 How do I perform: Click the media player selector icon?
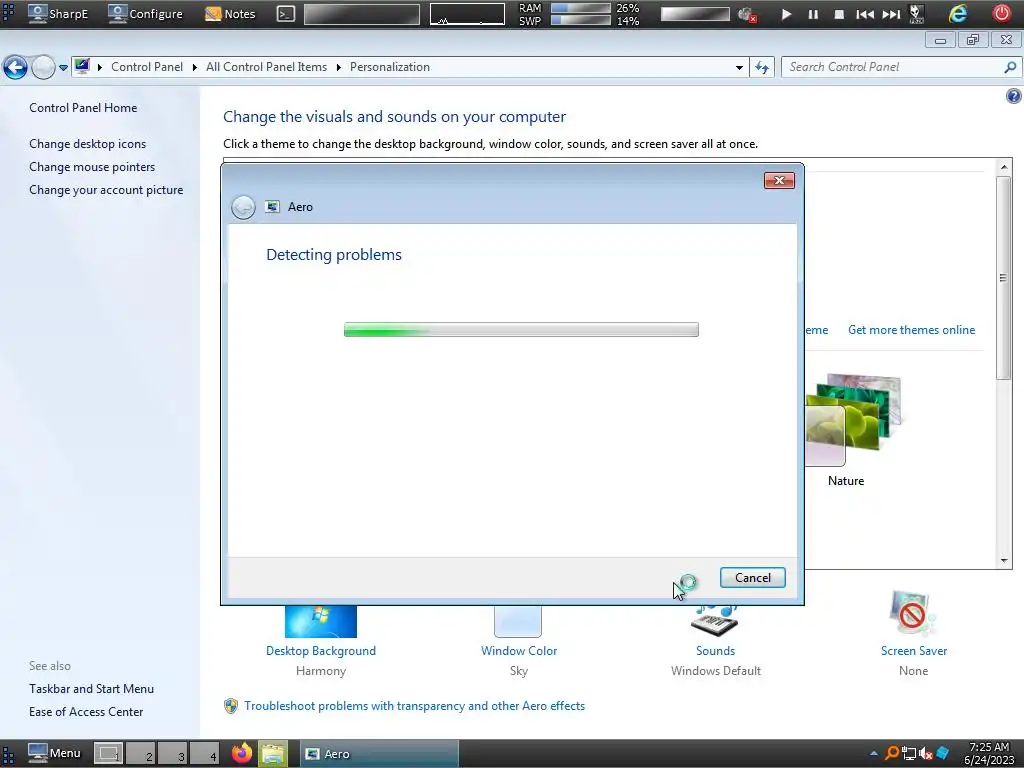coord(916,14)
